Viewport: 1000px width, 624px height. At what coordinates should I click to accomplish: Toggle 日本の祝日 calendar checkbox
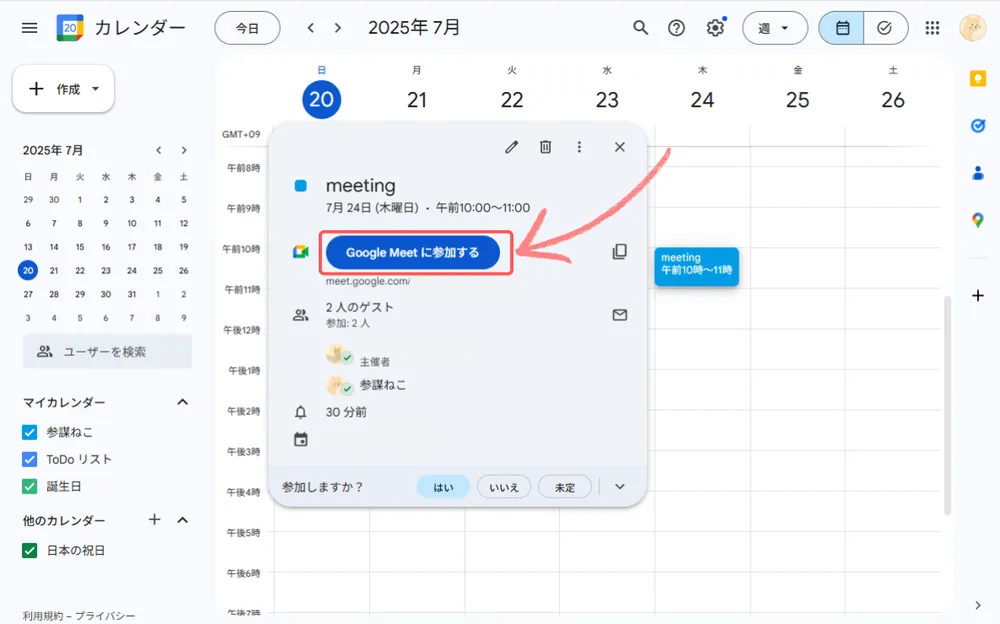pyautogui.click(x=29, y=551)
